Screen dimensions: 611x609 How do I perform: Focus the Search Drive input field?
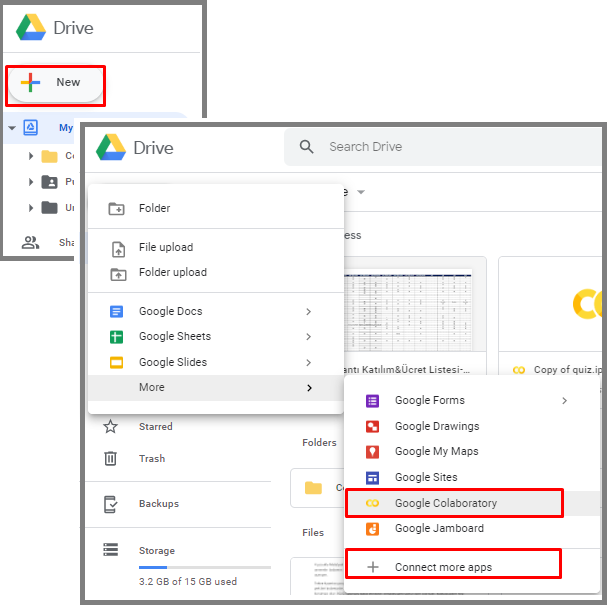[444, 147]
